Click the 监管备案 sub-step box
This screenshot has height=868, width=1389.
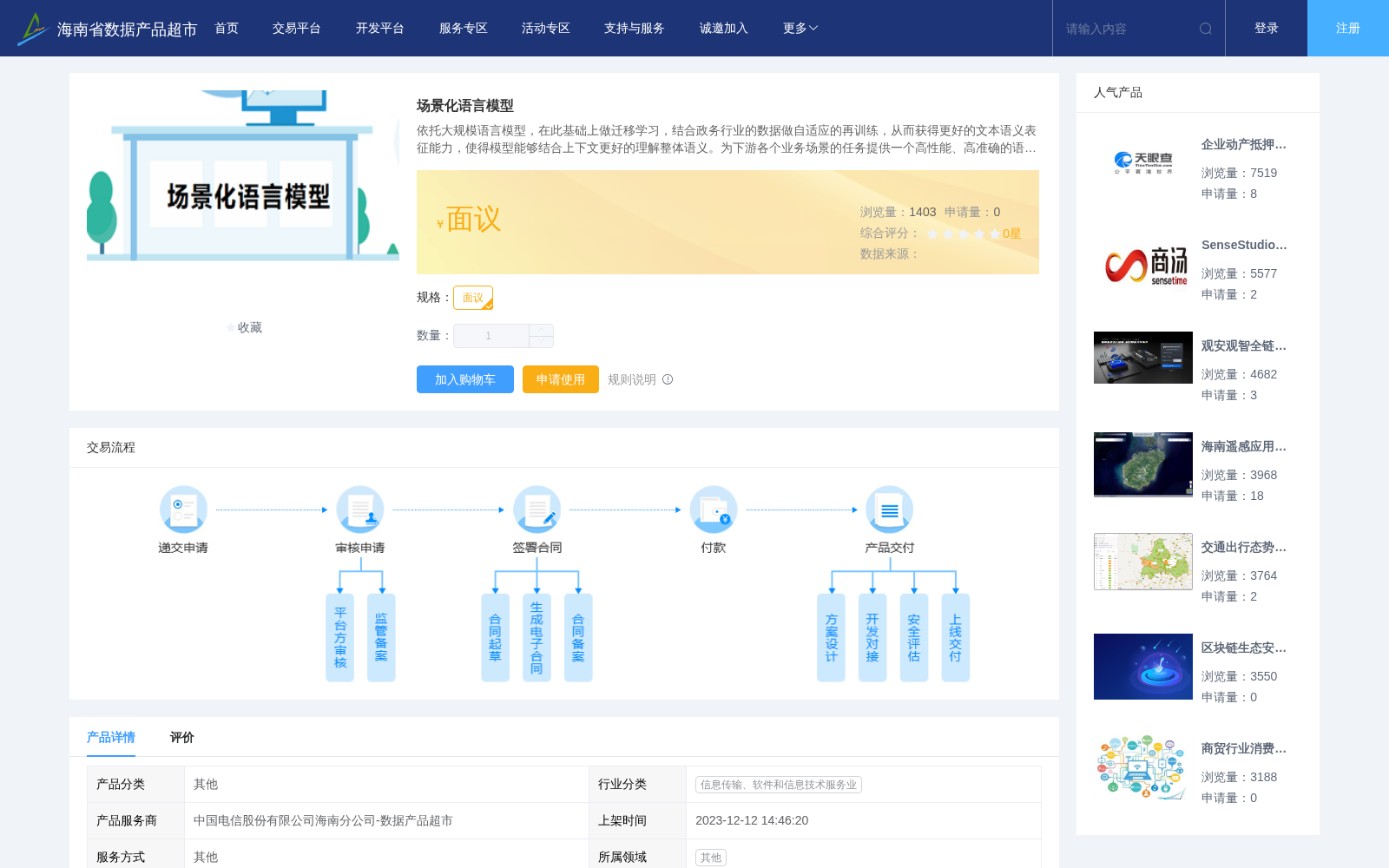pyautogui.click(x=381, y=638)
